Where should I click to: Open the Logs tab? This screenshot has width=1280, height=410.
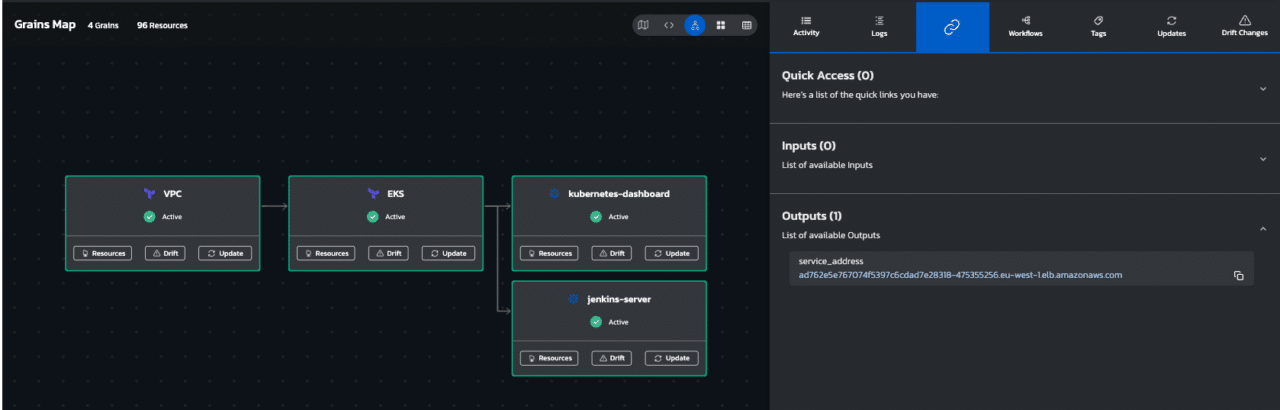[879, 27]
